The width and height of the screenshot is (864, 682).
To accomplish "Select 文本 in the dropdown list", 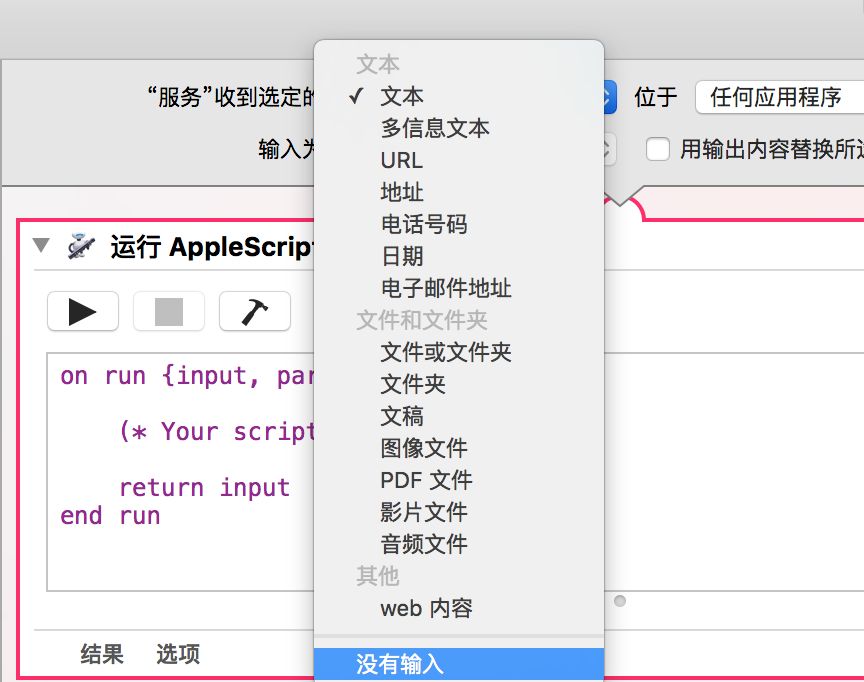I will (x=458, y=96).
